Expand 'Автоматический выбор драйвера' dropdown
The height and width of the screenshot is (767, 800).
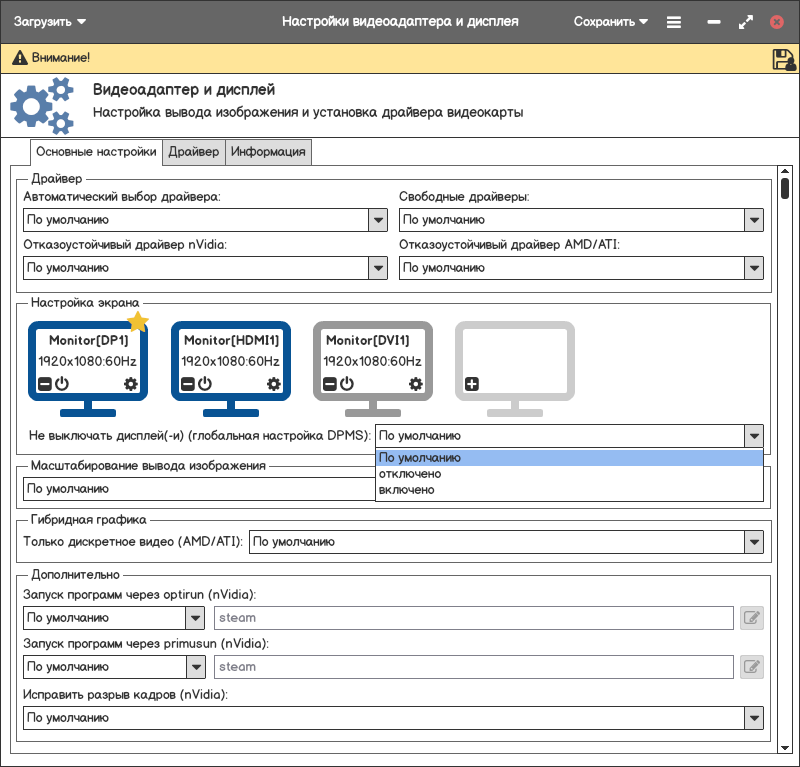(378, 220)
